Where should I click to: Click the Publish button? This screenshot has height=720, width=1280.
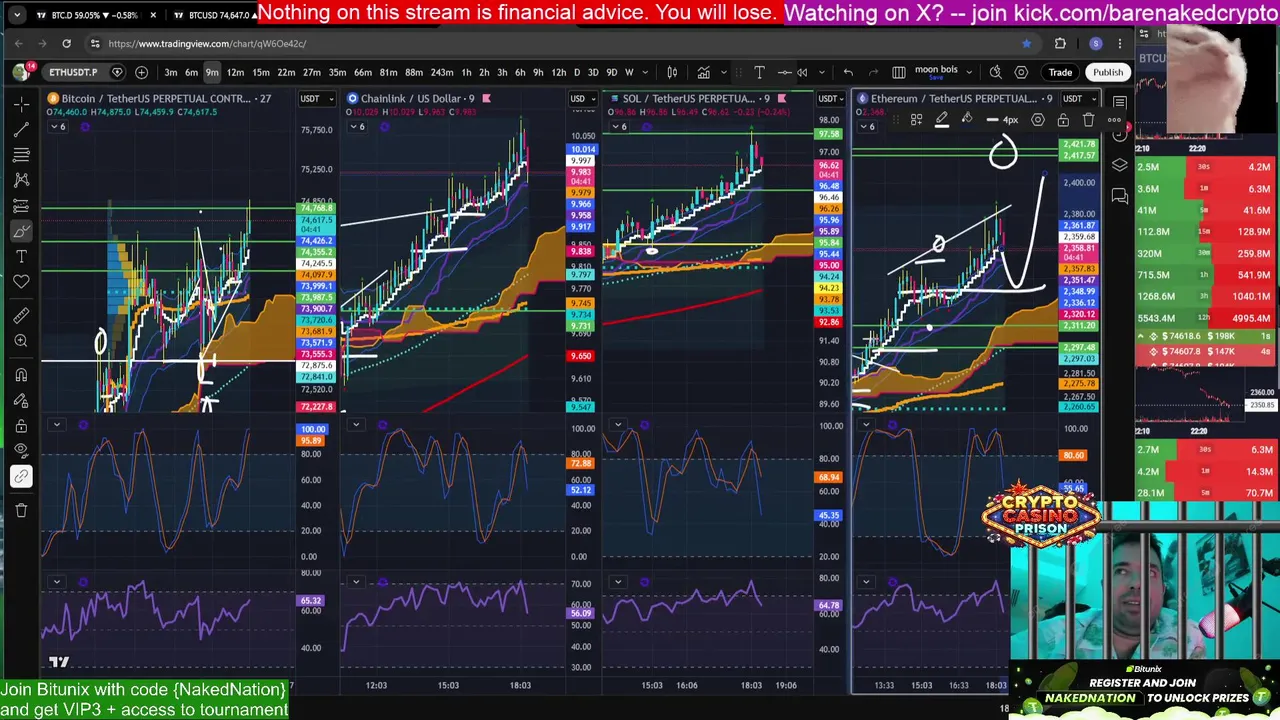[x=1107, y=72]
